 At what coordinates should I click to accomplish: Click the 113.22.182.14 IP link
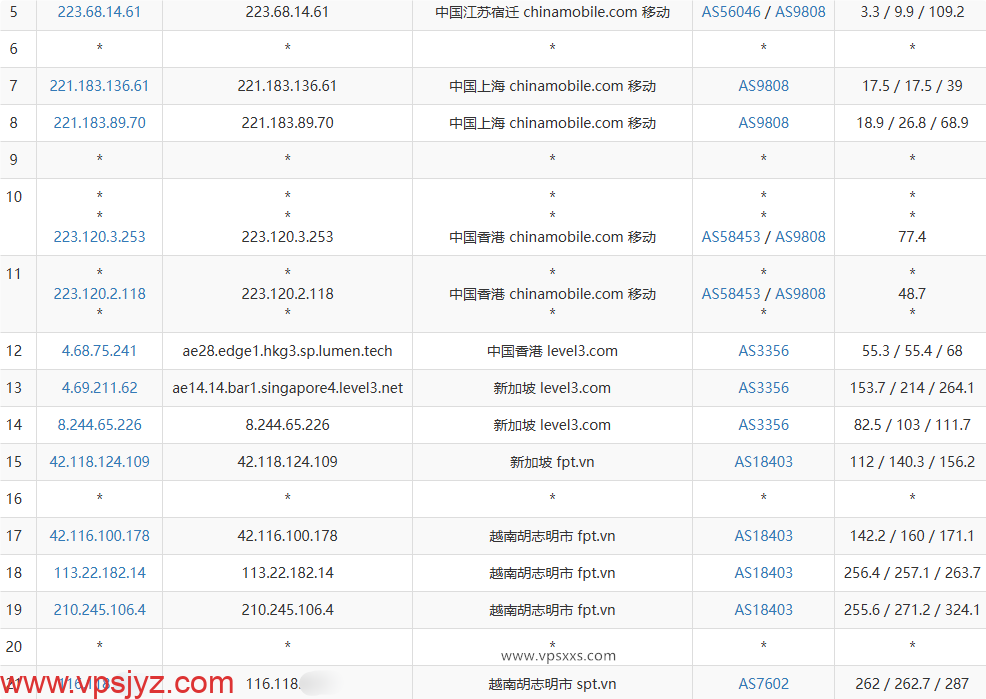point(99,573)
